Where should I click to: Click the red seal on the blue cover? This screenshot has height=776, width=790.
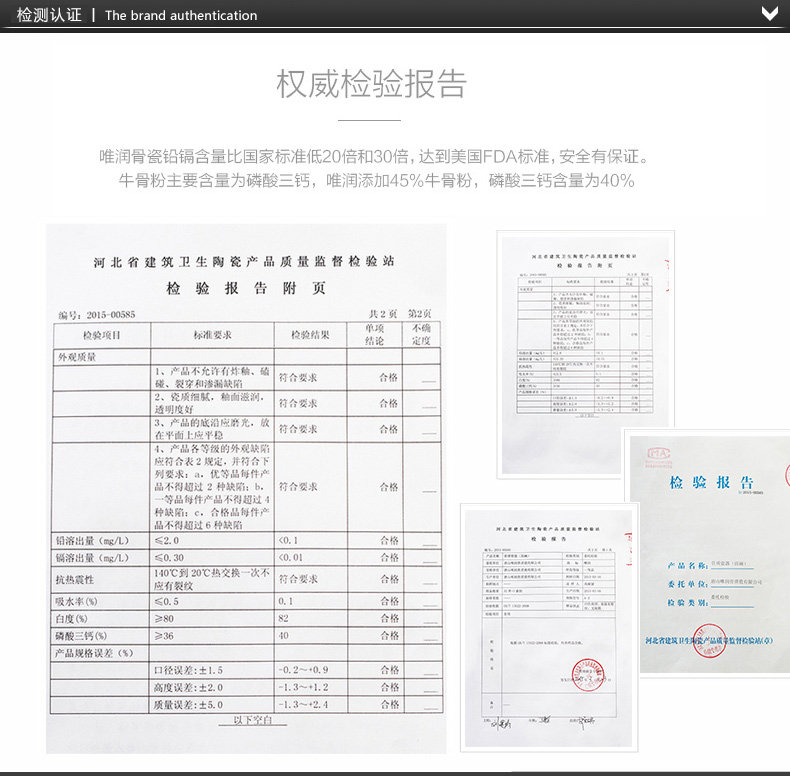(x=709, y=640)
